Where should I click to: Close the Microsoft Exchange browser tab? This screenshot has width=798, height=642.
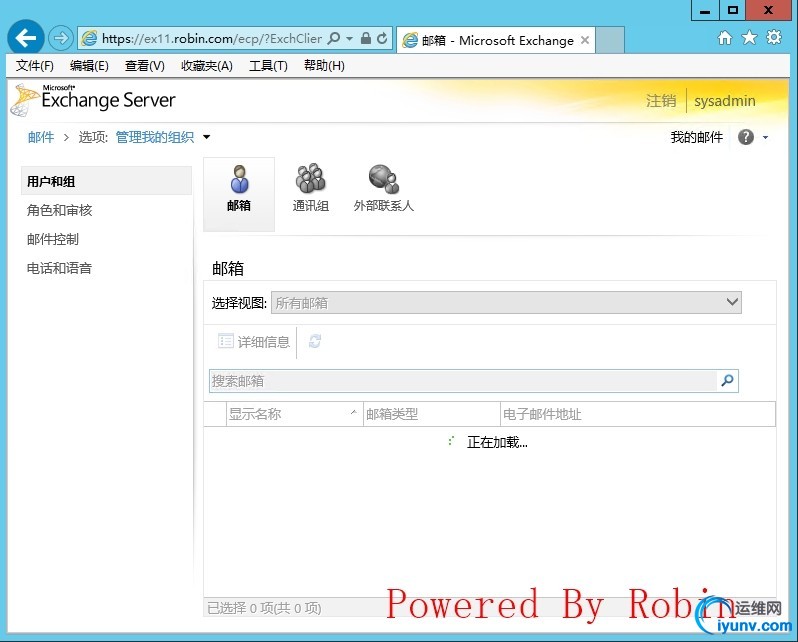pos(585,40)
